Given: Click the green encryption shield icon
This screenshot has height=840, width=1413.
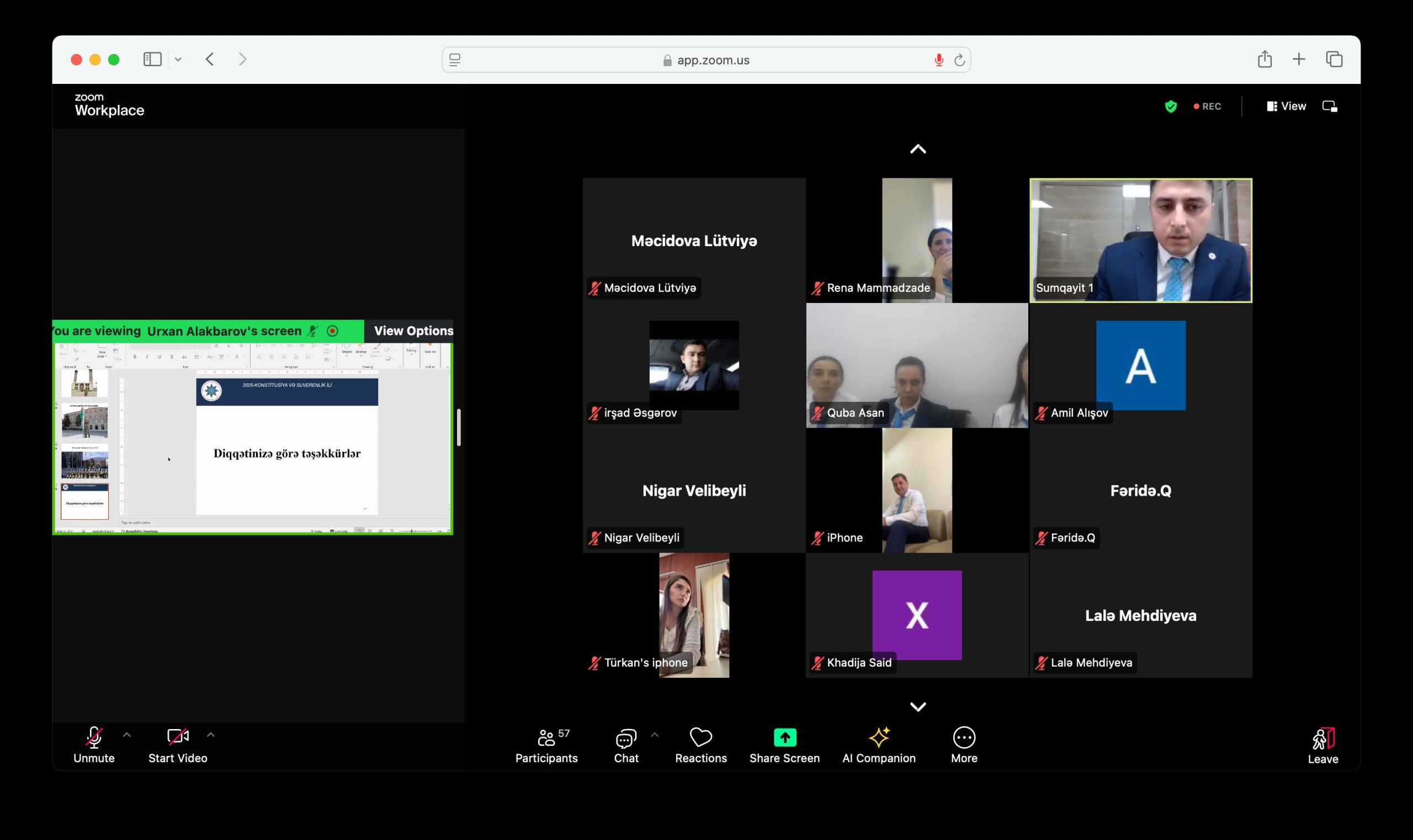Looking at the screenshot, I should 1171,107.
